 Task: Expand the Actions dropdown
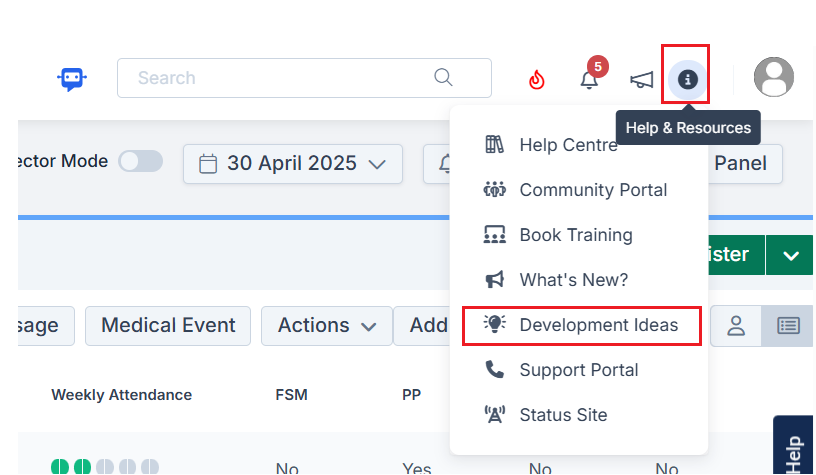(x=327, y=326)
